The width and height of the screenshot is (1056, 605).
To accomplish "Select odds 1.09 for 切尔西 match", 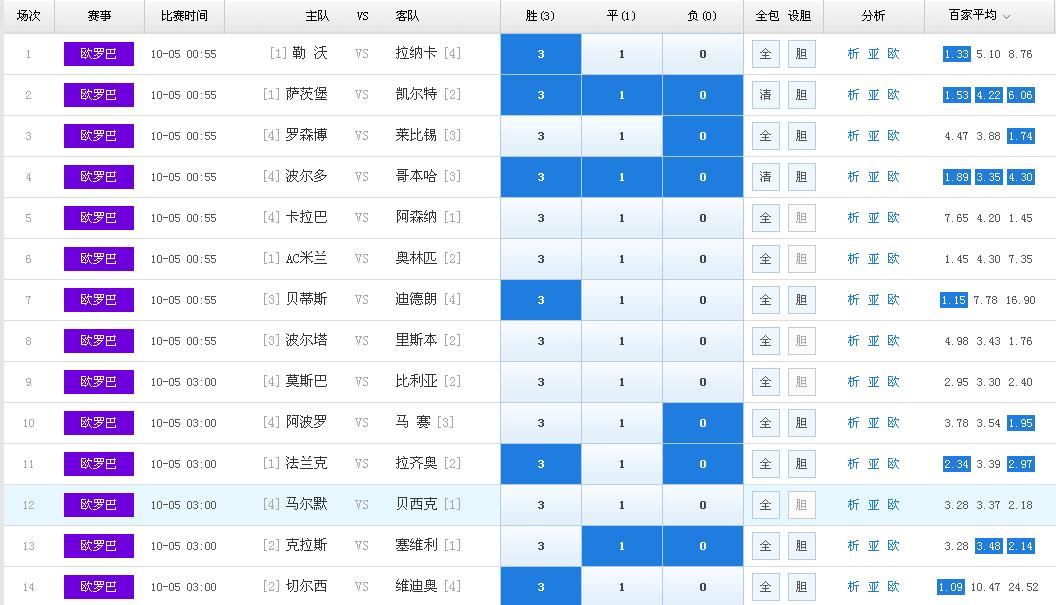I will tap(950, 587).
